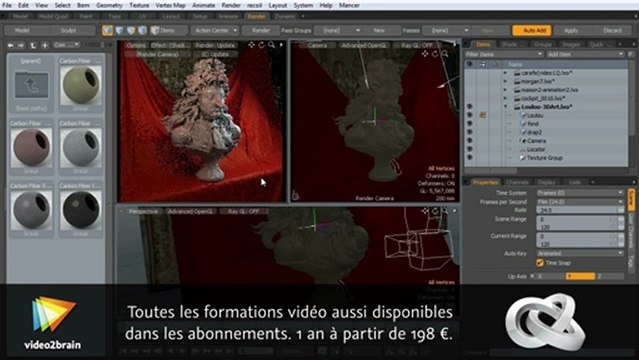Toggle visibility of Loulou-3DArt.lxo scene
This screenshot has height=360, width=639.
click(469, 107)
